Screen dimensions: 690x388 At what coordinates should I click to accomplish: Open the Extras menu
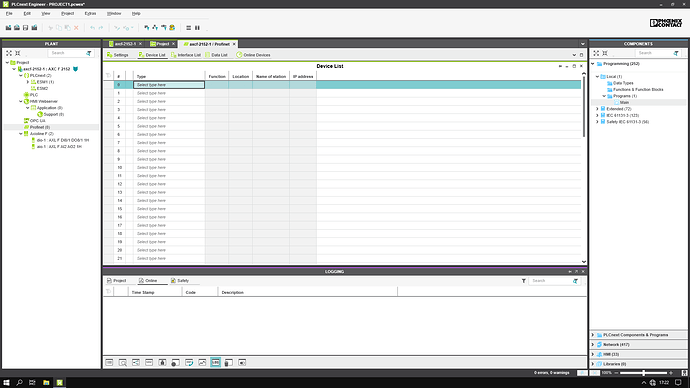[x=90, y=14]
